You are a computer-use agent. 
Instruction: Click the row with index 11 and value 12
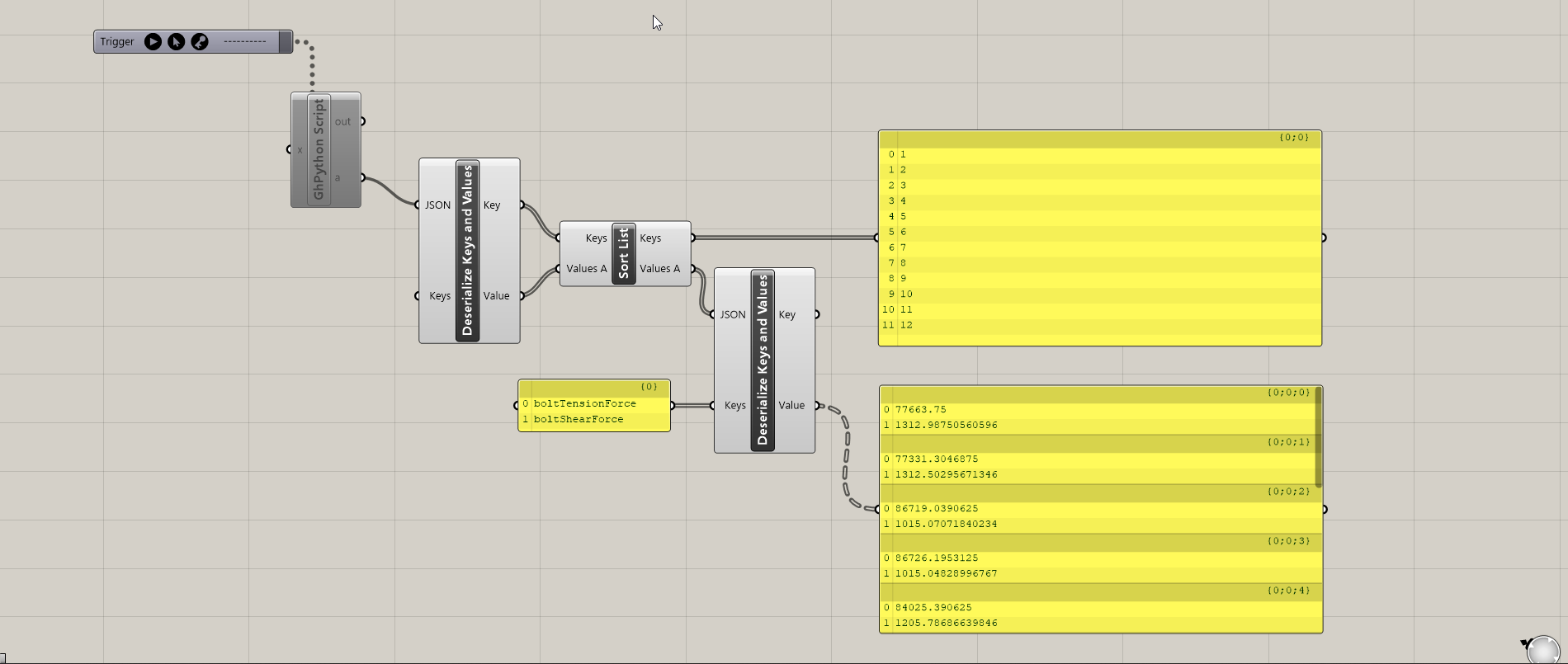click(x=1100, y=325)
